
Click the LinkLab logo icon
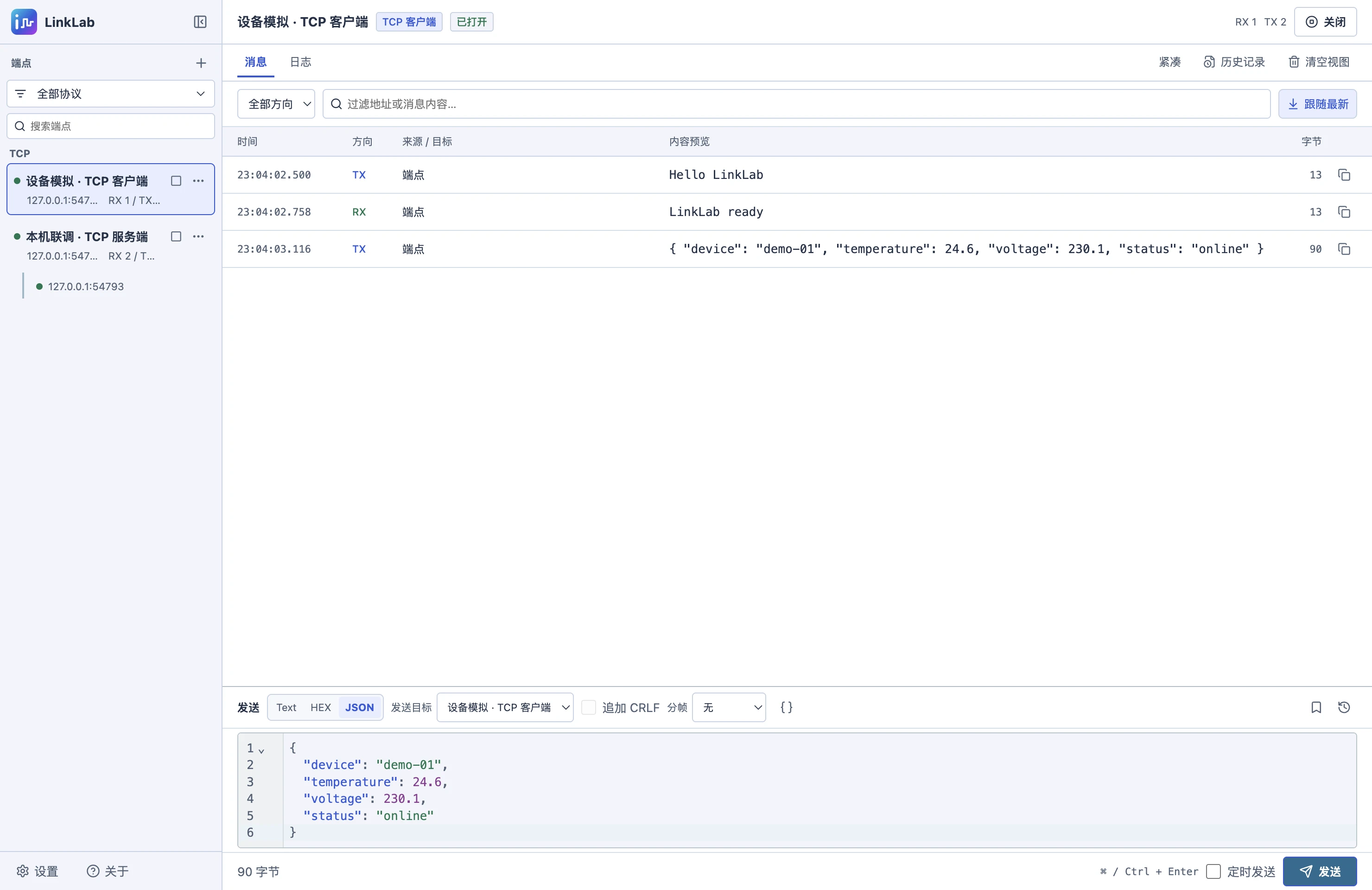coord(24,22)
